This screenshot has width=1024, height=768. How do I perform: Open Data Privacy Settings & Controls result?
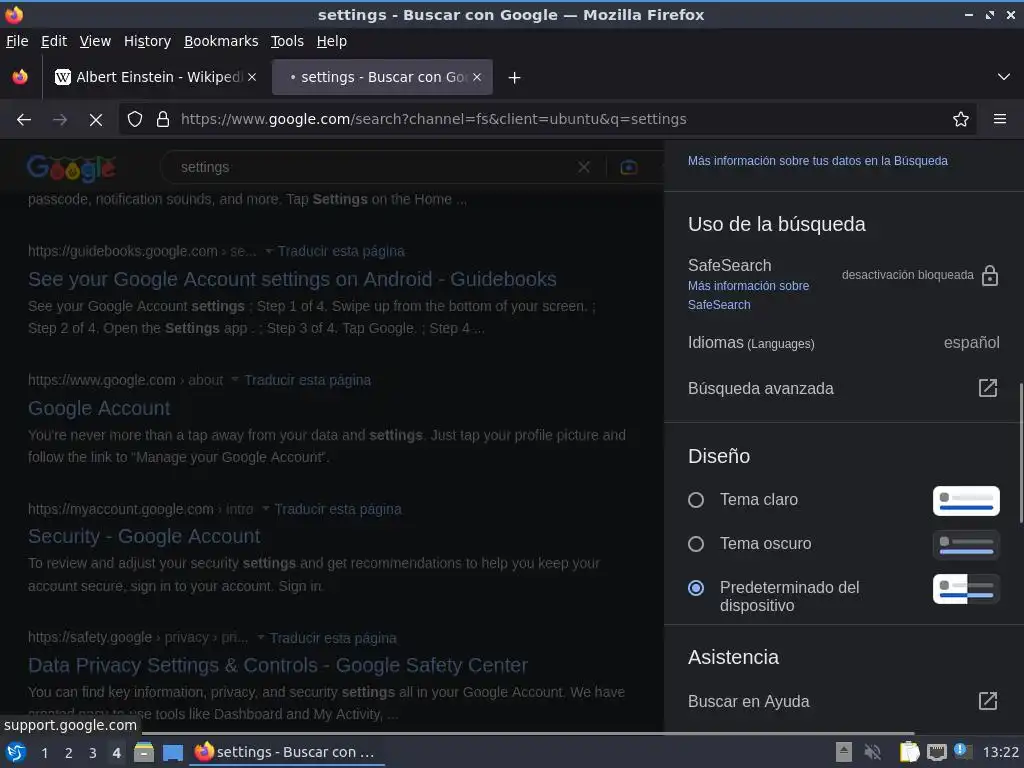(x=278, y=665)
